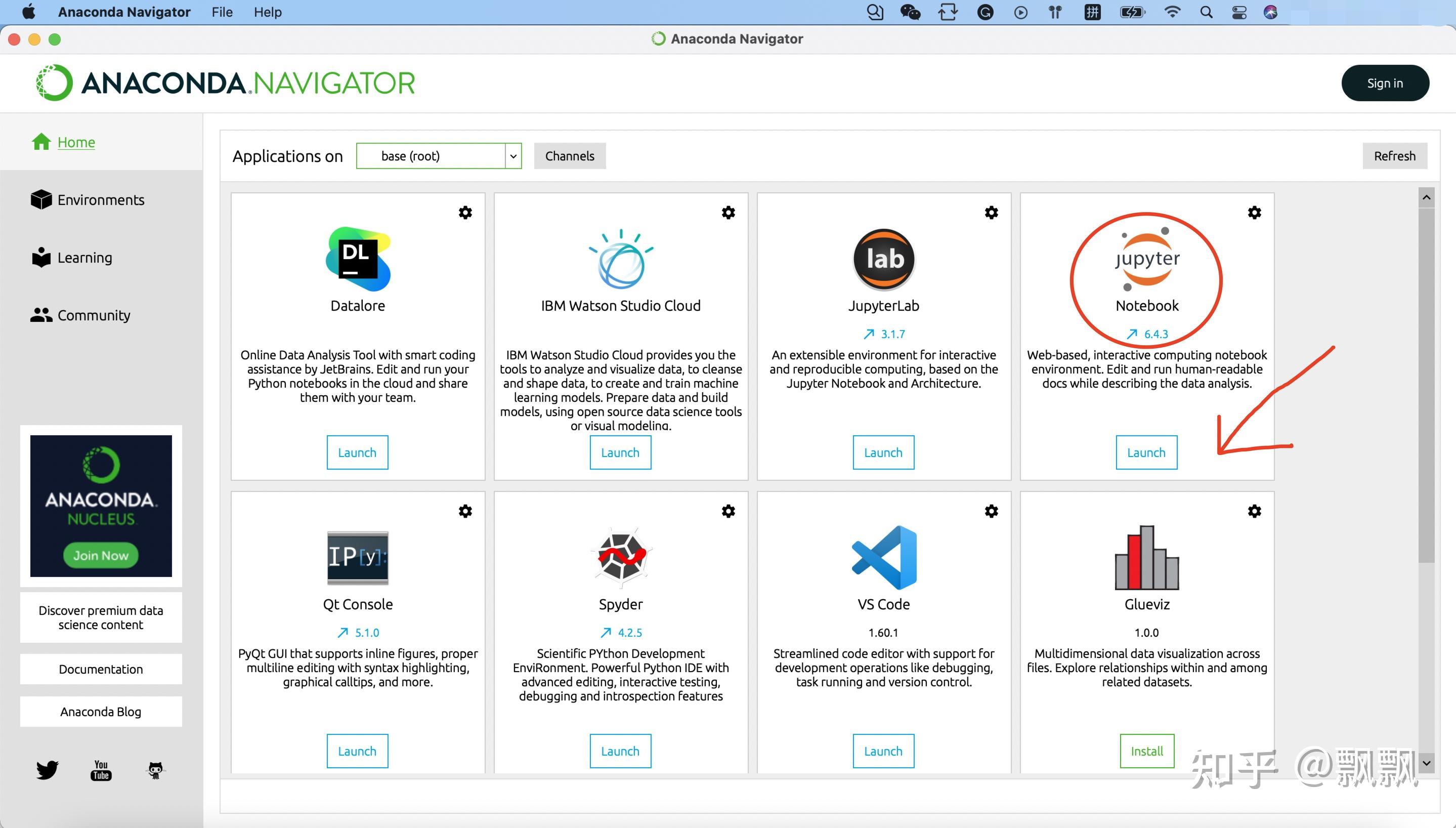Click the Learning book icon in sidebar
The width and height of the screenshot is (1456, 828).
pyautogui.click(x=41, y=257)
